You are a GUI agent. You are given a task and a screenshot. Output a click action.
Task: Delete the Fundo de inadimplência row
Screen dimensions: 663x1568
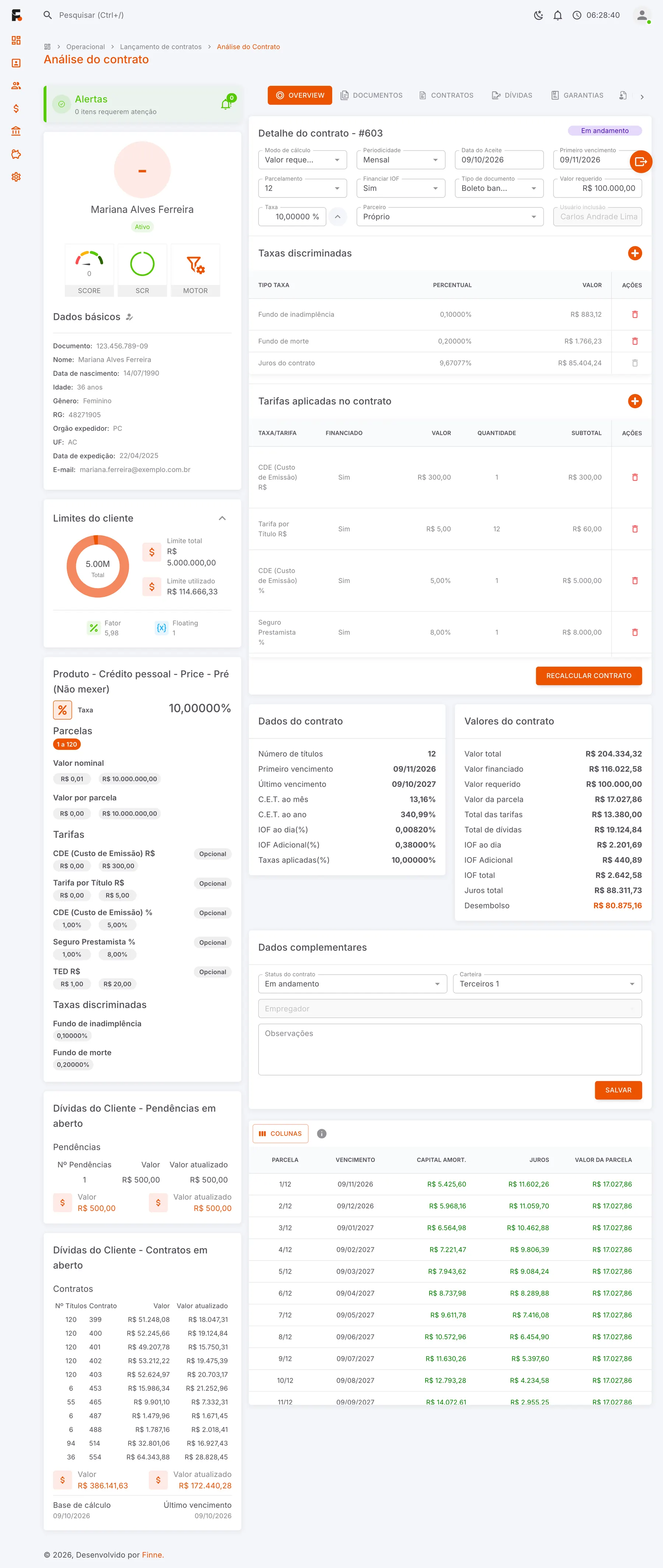634,315
